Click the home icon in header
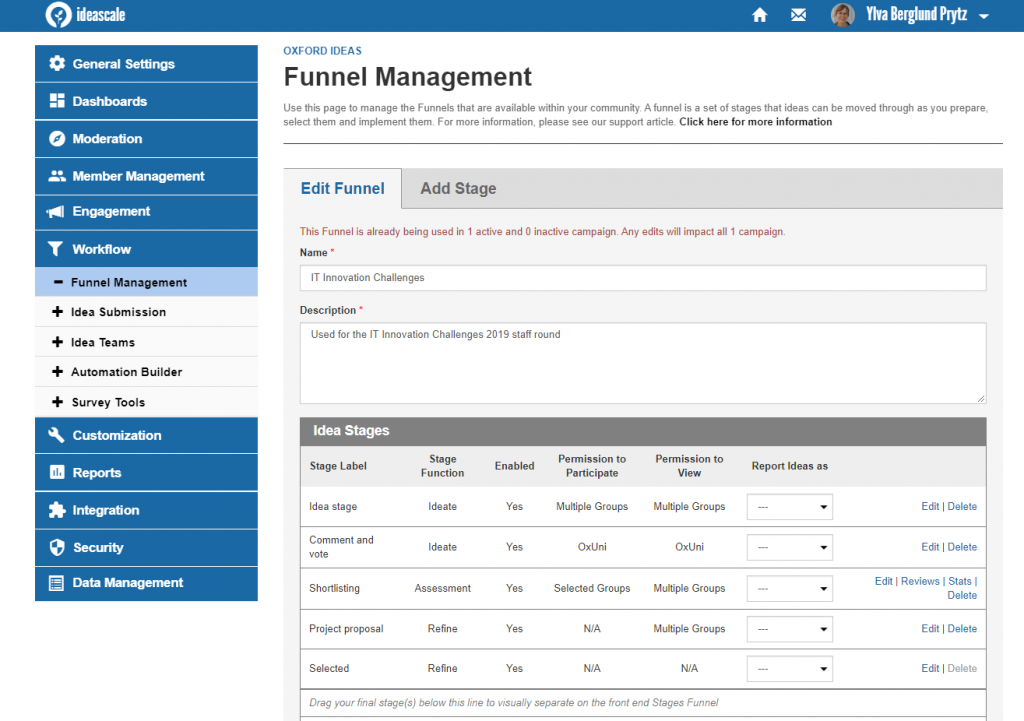This screenshot has height=721, width=1024. click(760, 15)
